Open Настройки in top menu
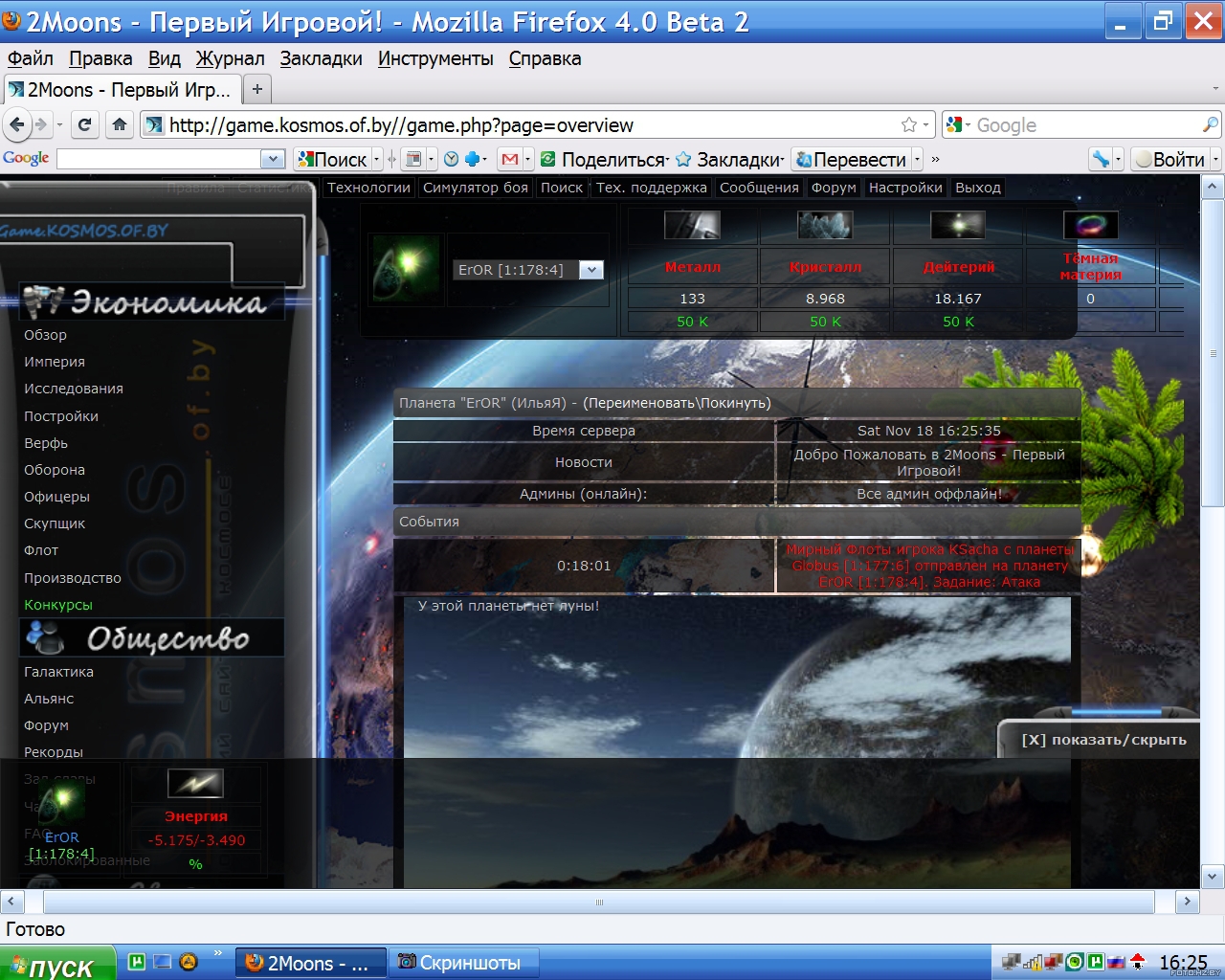Viewport: 1225px width, 980px height. 905,188
